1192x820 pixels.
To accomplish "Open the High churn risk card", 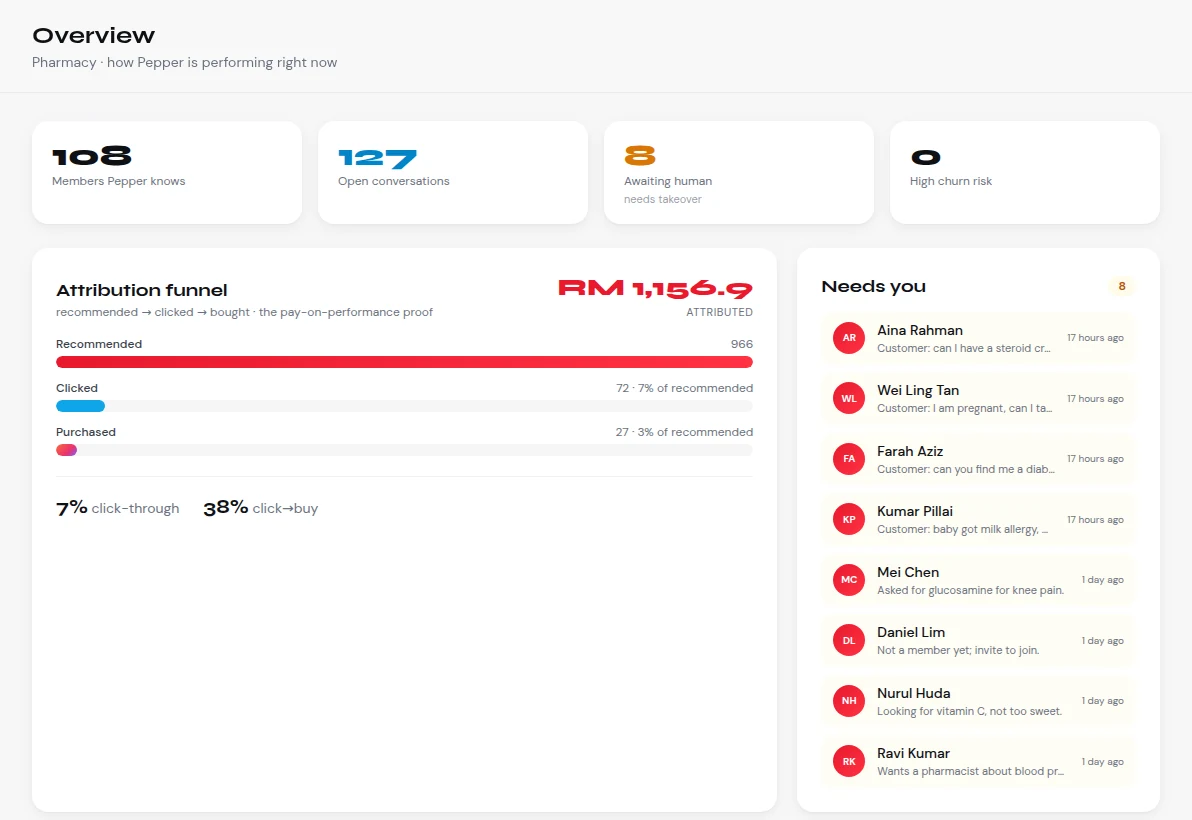I will coord(1024,173).
